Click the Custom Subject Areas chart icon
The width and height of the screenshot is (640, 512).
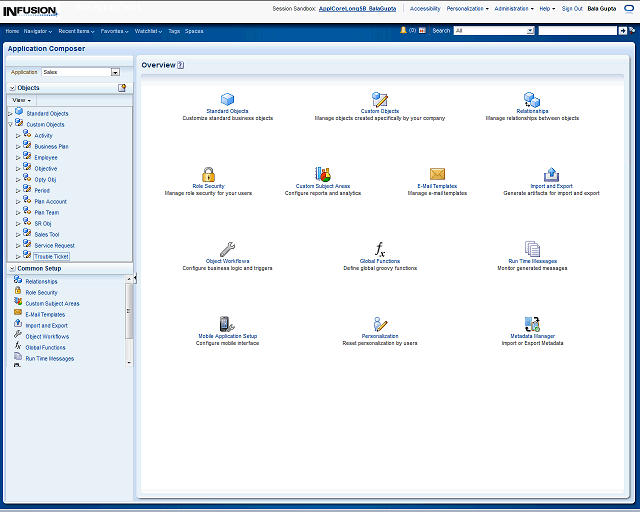tap(323, 174)
